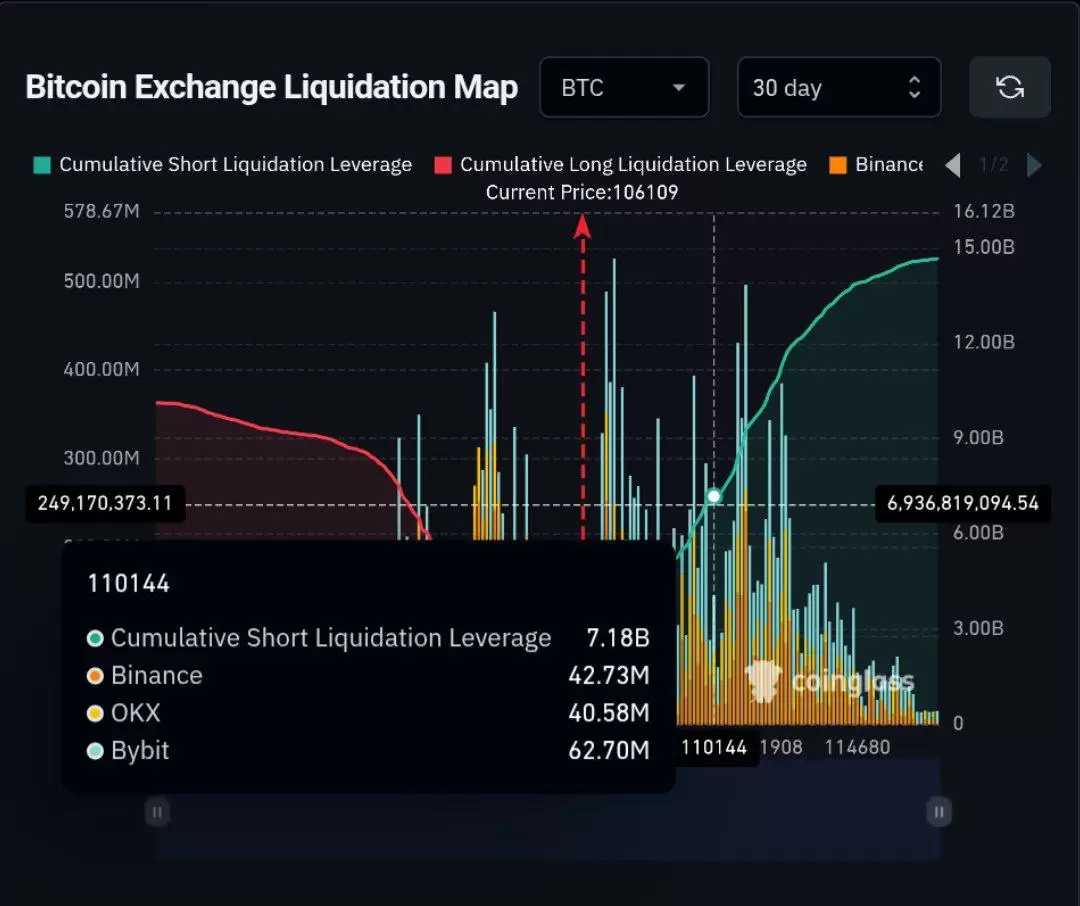1080x906 pixels.
Task: Click the 30 day up-down stepper arrows
Action: click(914, 87)
